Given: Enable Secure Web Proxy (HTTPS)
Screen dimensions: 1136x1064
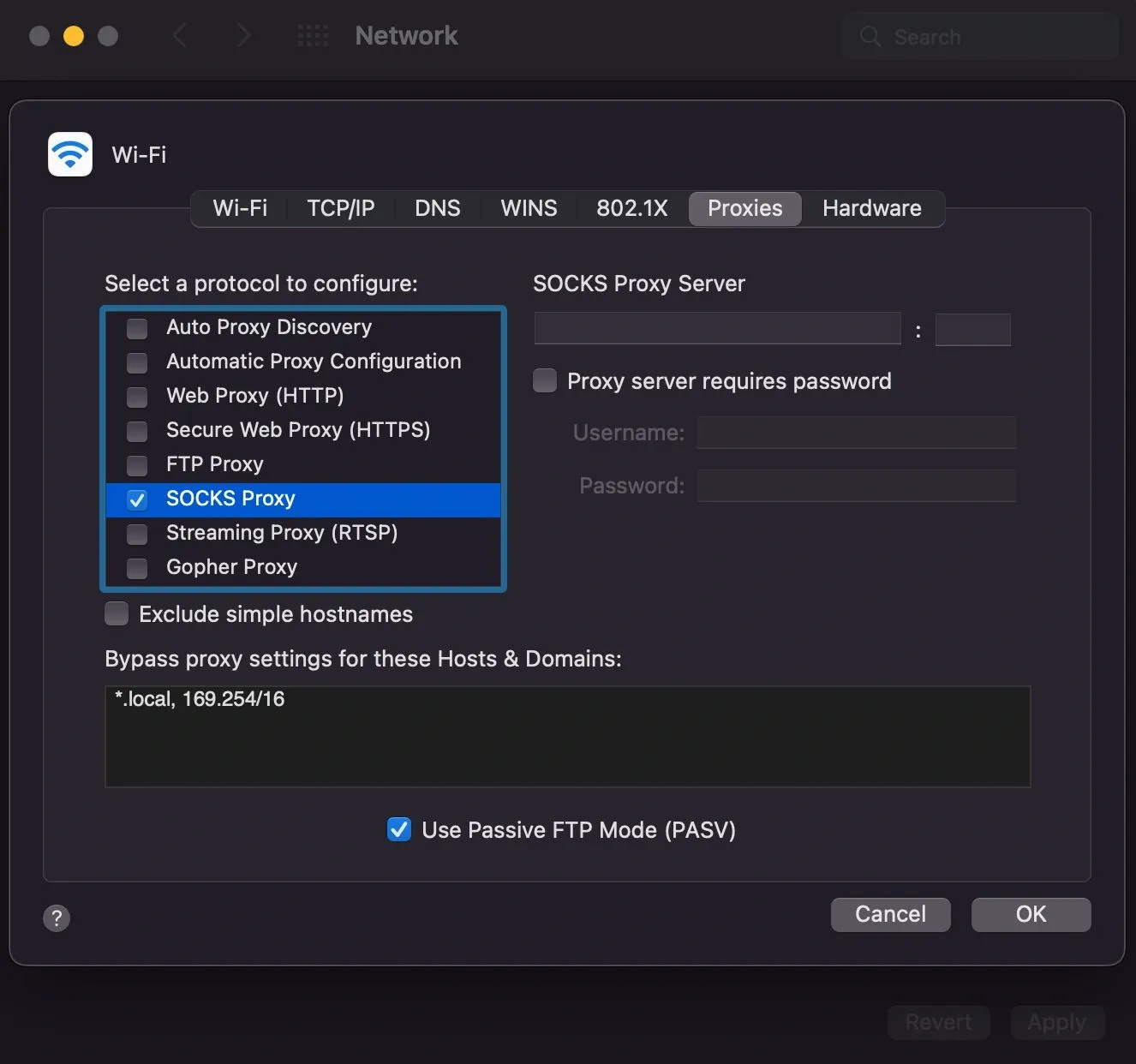Looking at the screenshot, I should click(137, 431).
